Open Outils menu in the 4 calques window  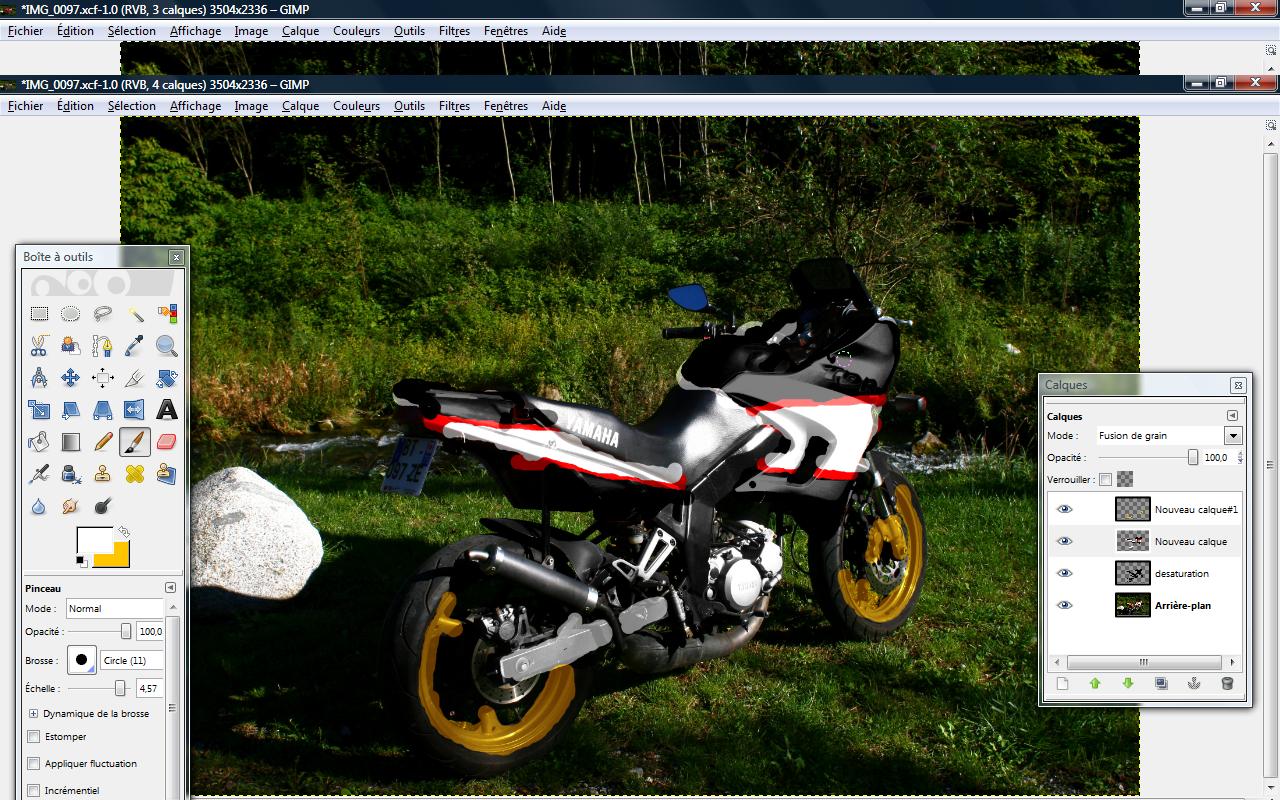tap(409, 106)
